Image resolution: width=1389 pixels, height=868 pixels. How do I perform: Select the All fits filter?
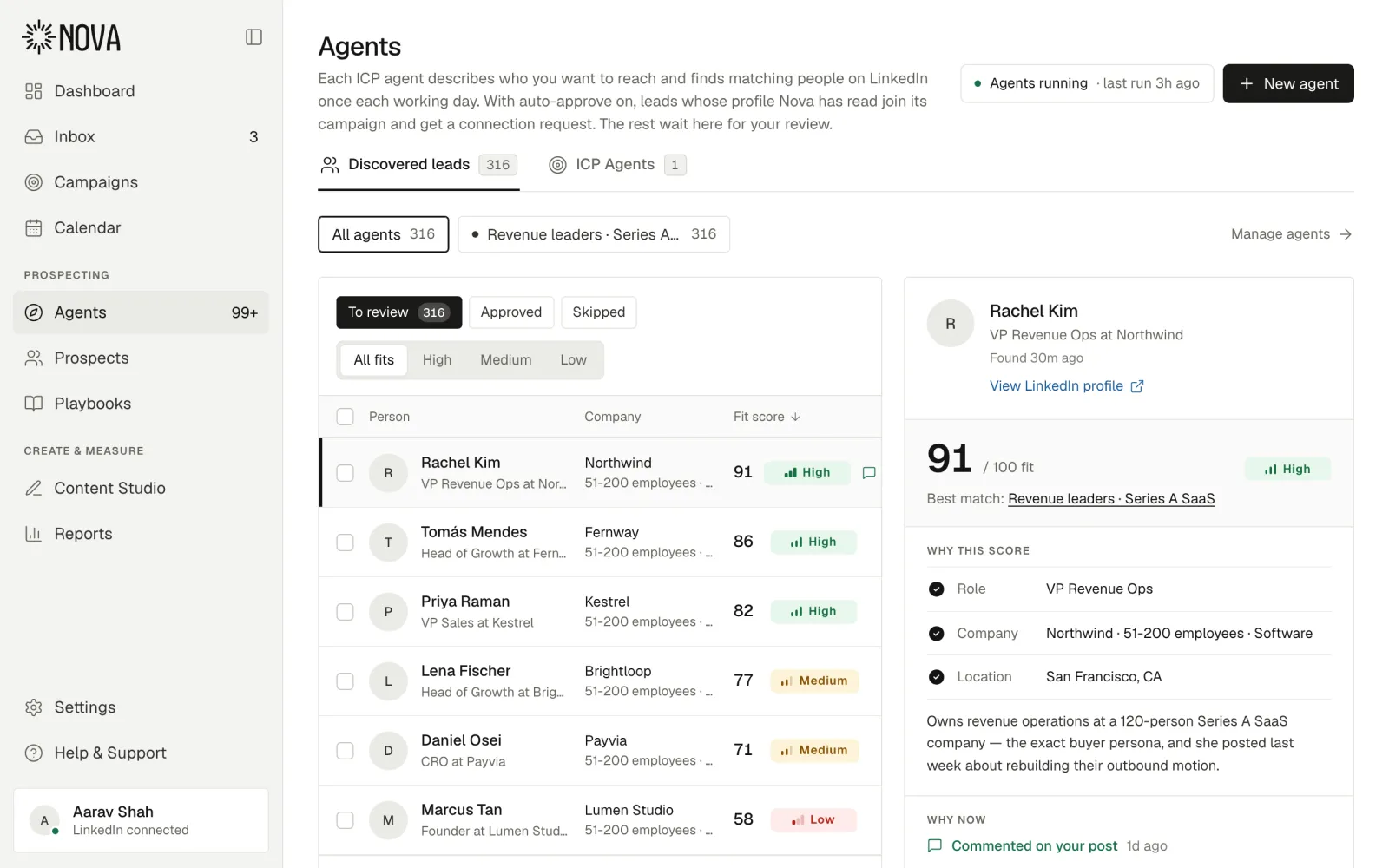(373, 360)
